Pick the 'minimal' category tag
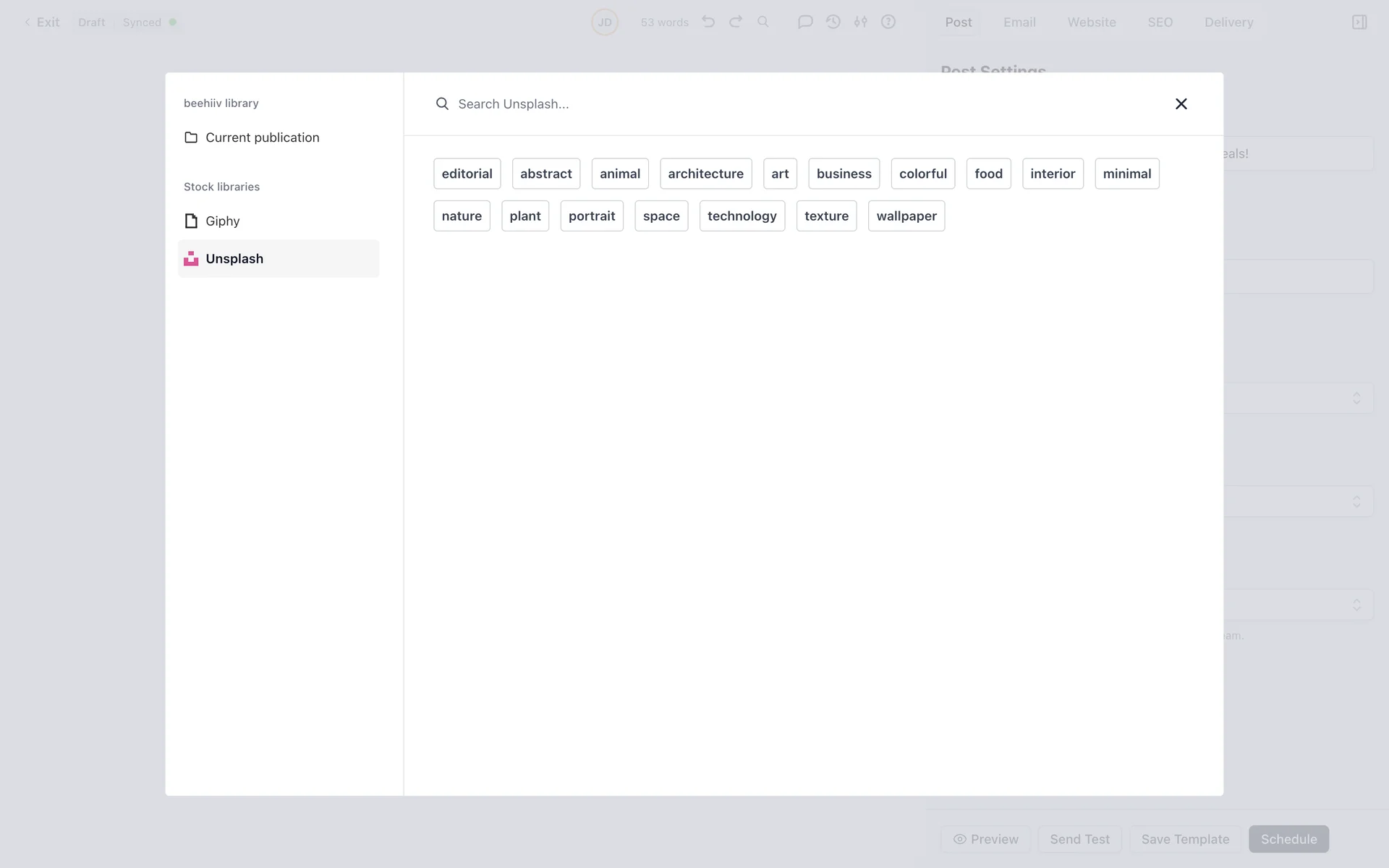 pyautogui.click(x=1126, y=174)
